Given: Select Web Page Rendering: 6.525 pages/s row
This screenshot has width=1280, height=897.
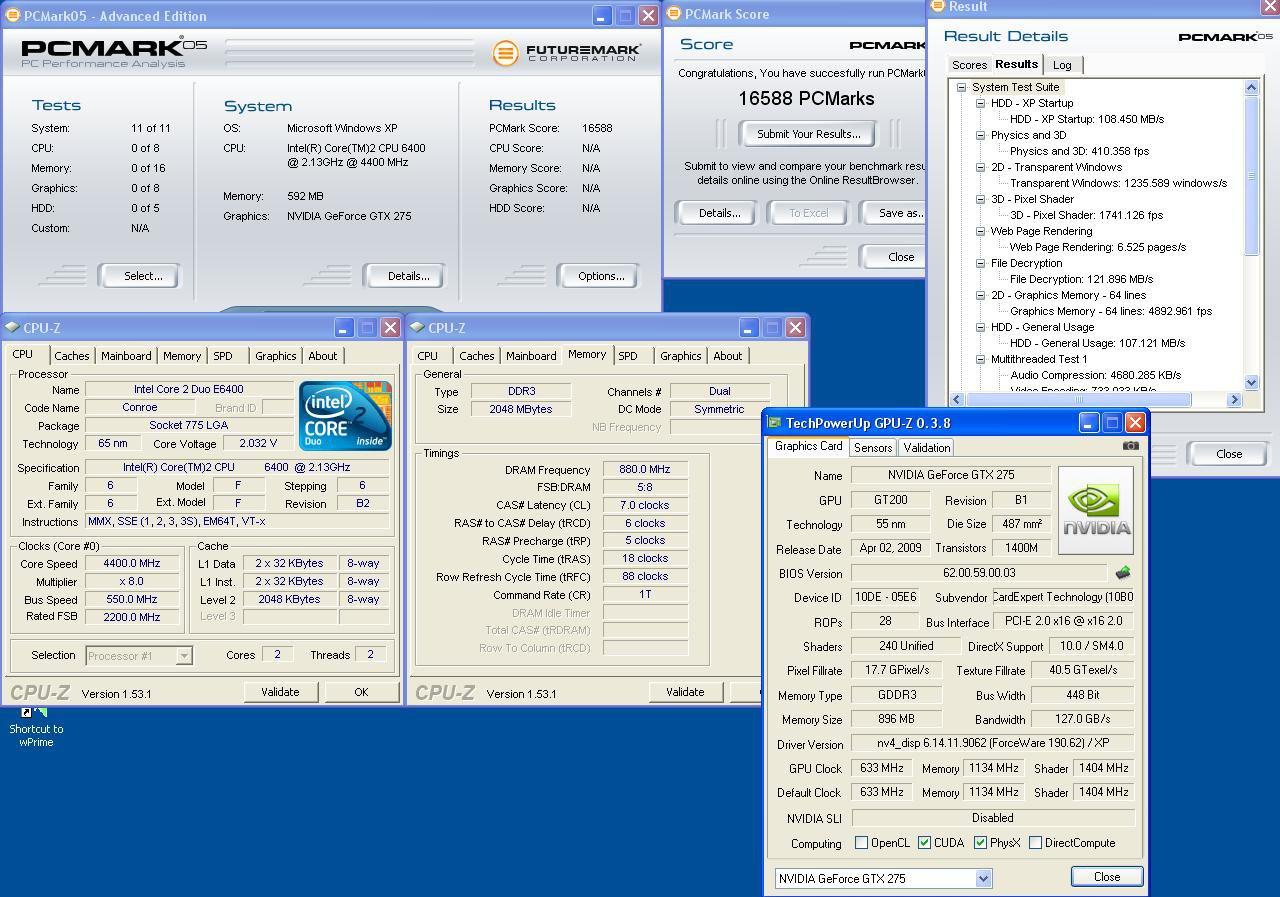Looking at the screenshot, I should click(x=1098, y=247).
